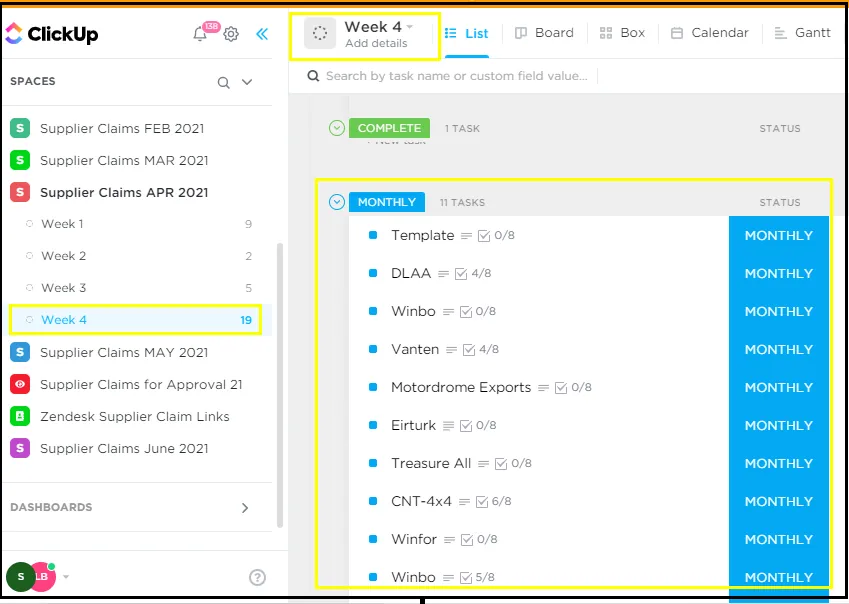Click DLAA's blue status square
The height and width of the screenshot is (604, 849).
[373, 273]
